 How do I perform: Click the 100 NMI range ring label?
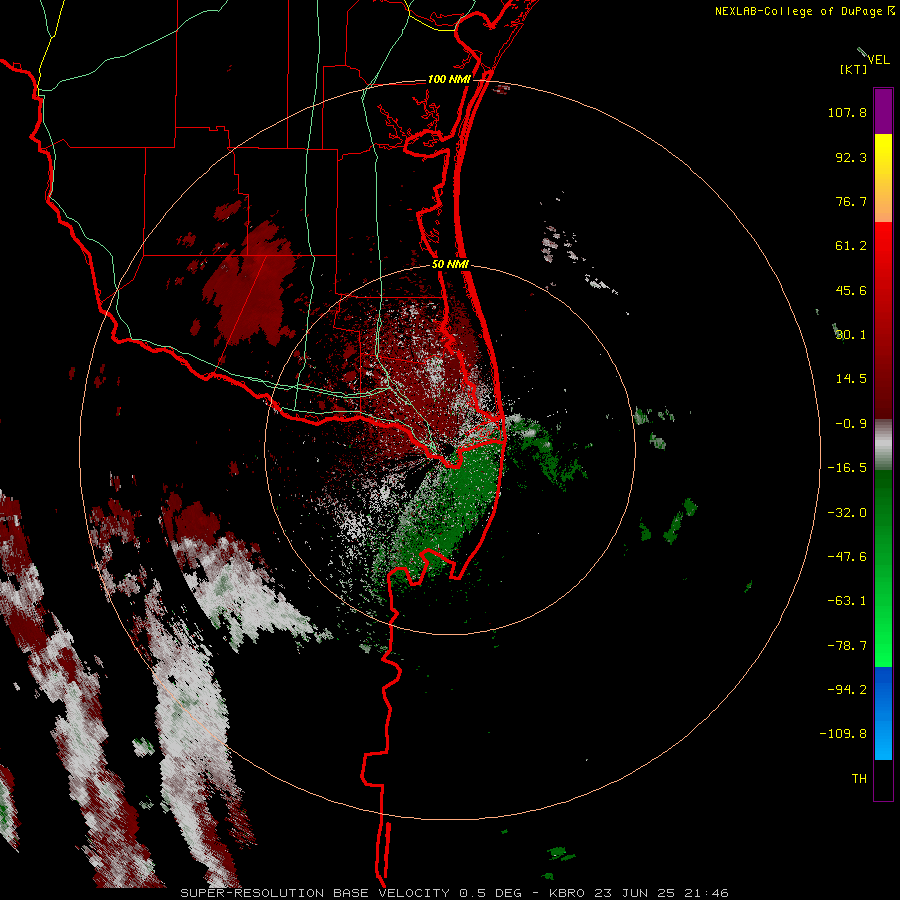[449, 79]
